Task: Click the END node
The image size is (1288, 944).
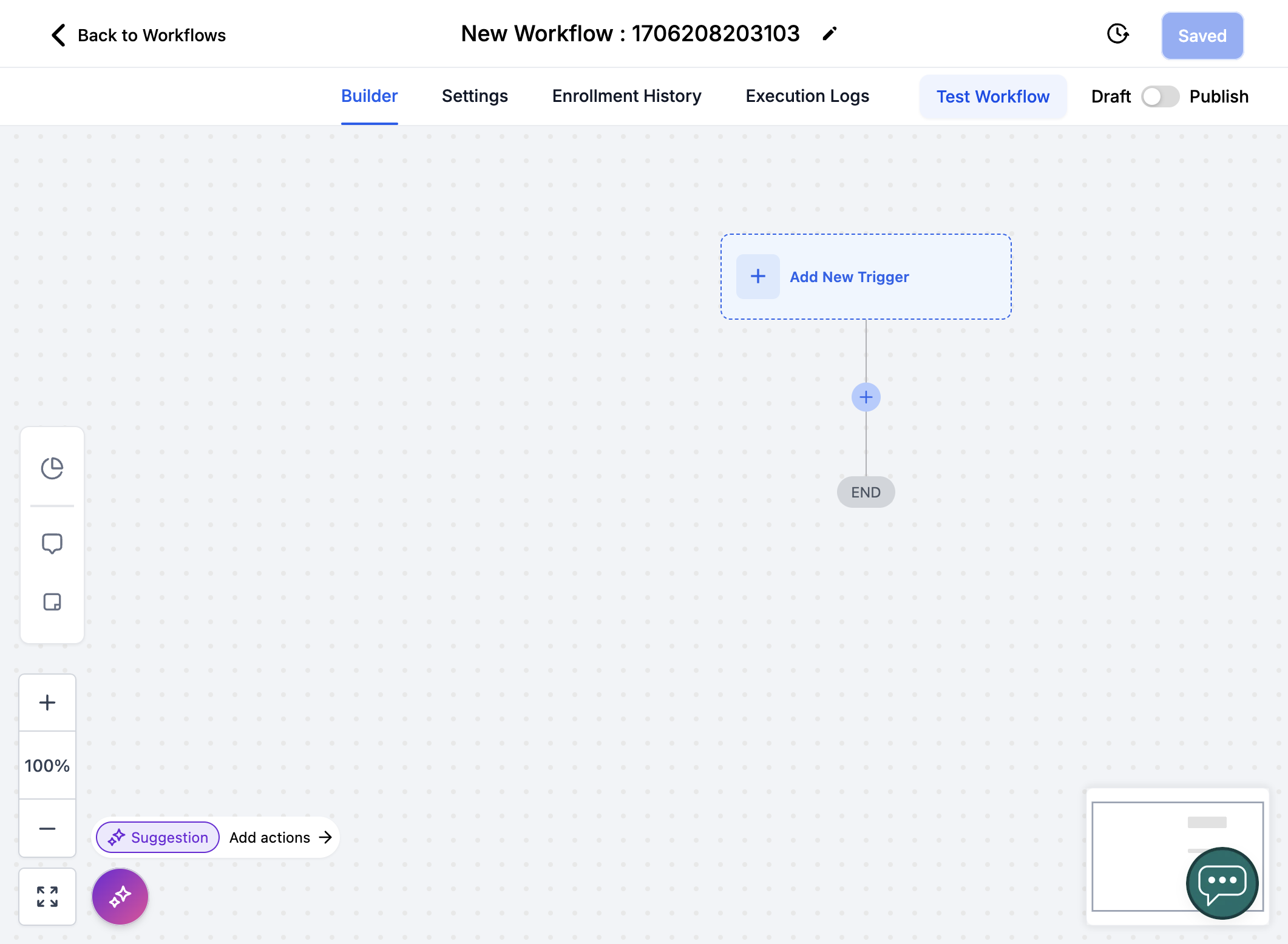Action: tap(866, 492)
